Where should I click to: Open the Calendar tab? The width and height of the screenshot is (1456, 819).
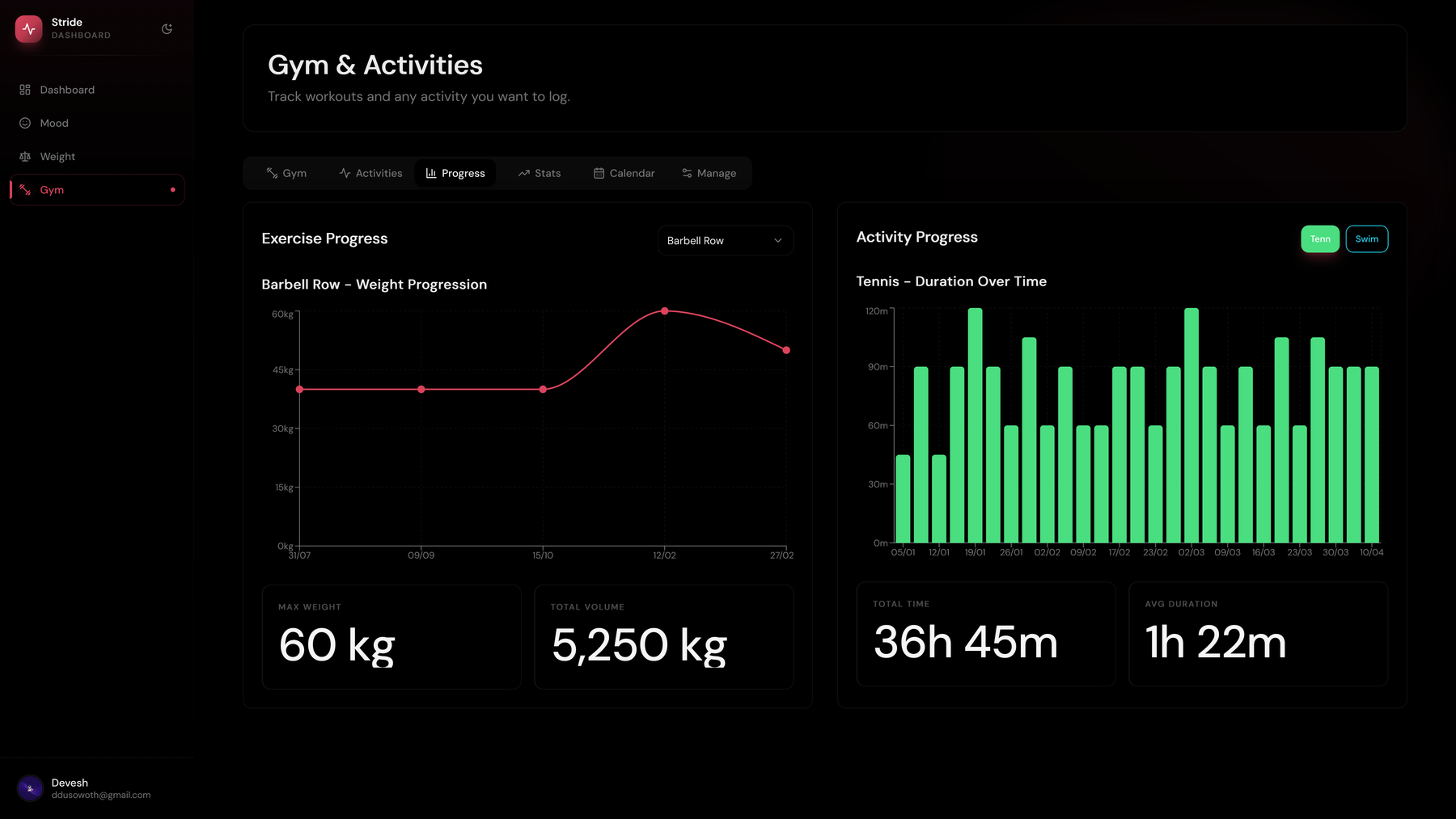pyautogui.click(x=624, y=173)
